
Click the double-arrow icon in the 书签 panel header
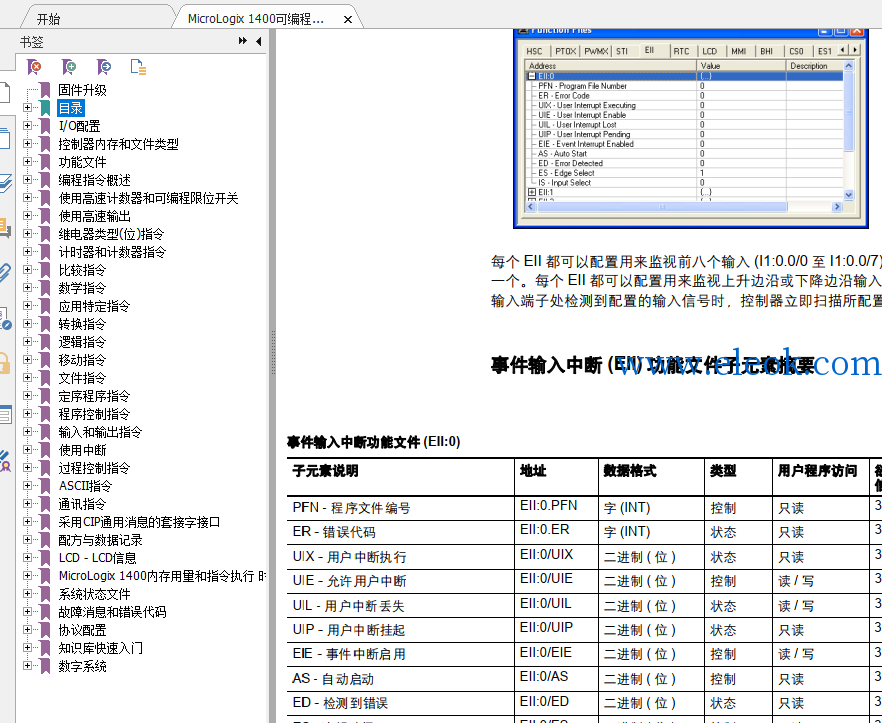coord(242,41)
